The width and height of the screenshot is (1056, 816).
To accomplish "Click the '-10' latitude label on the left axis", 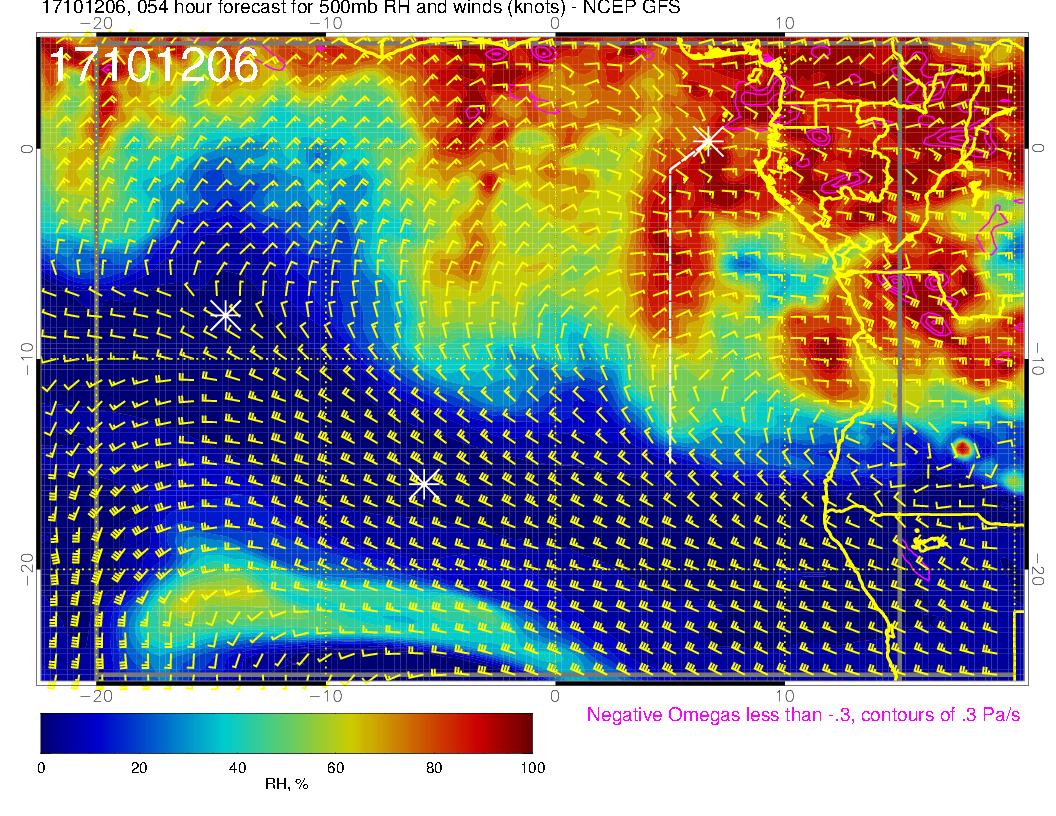I will [27, 359].
